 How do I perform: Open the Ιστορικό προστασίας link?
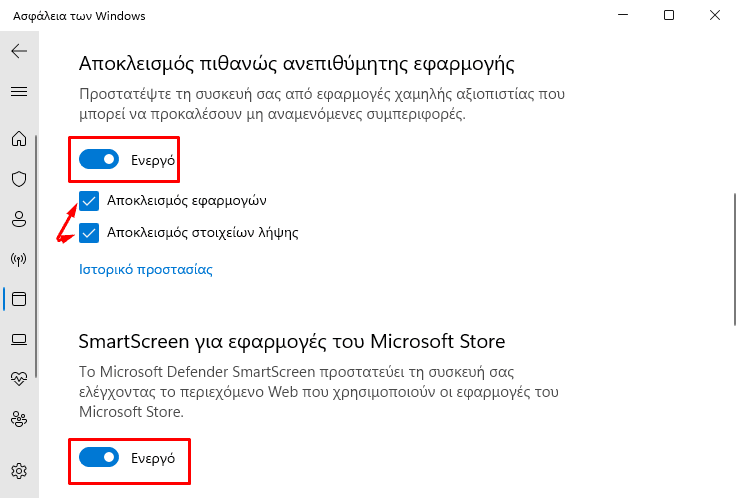(x=146, y=269)
